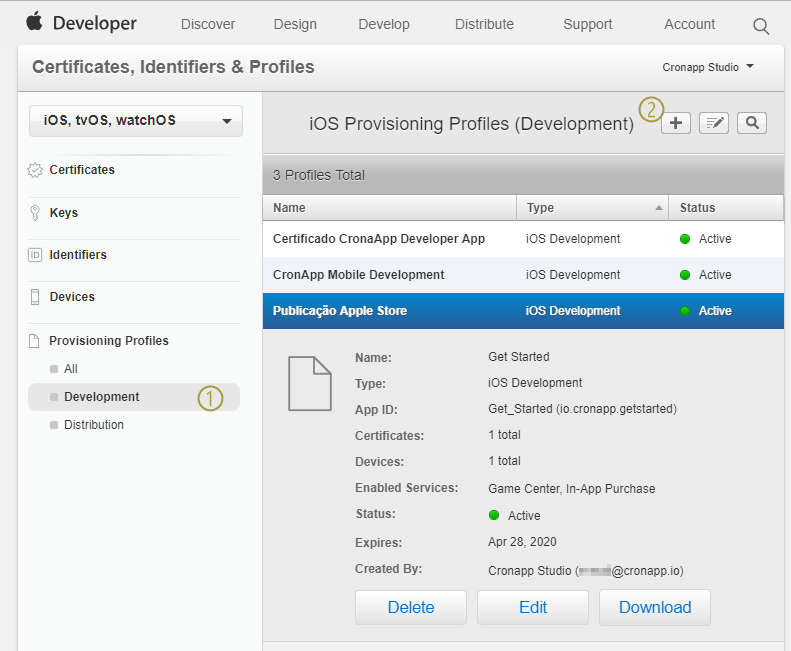
Task: Select Certificado CronaApp Developer App profile
Action: tap(523, 239)
